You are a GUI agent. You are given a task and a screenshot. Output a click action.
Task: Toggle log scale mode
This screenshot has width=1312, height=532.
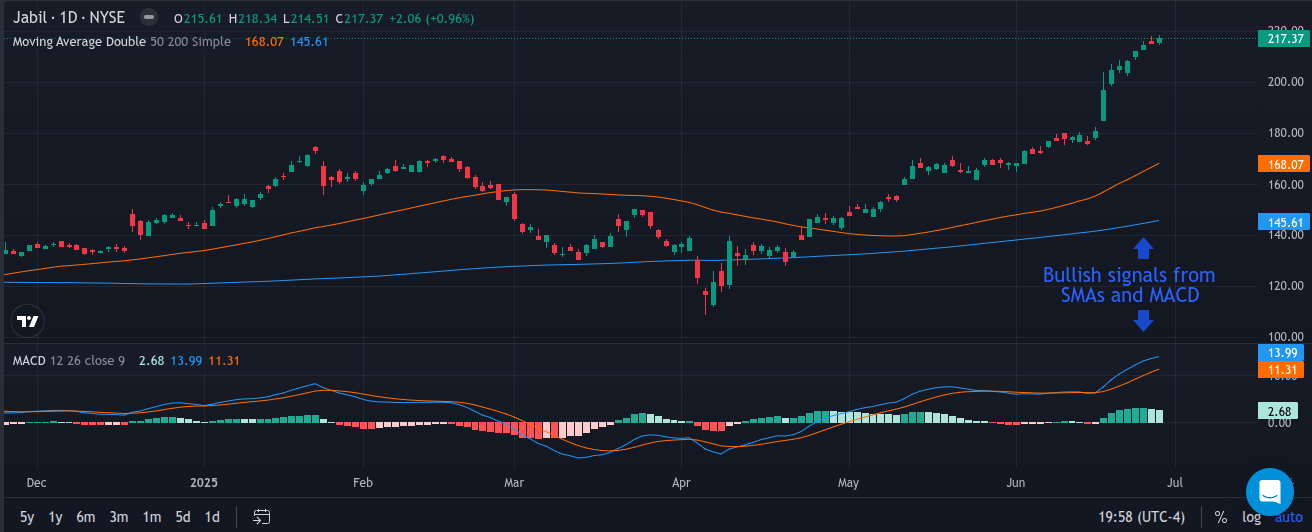coord(1252,517)
